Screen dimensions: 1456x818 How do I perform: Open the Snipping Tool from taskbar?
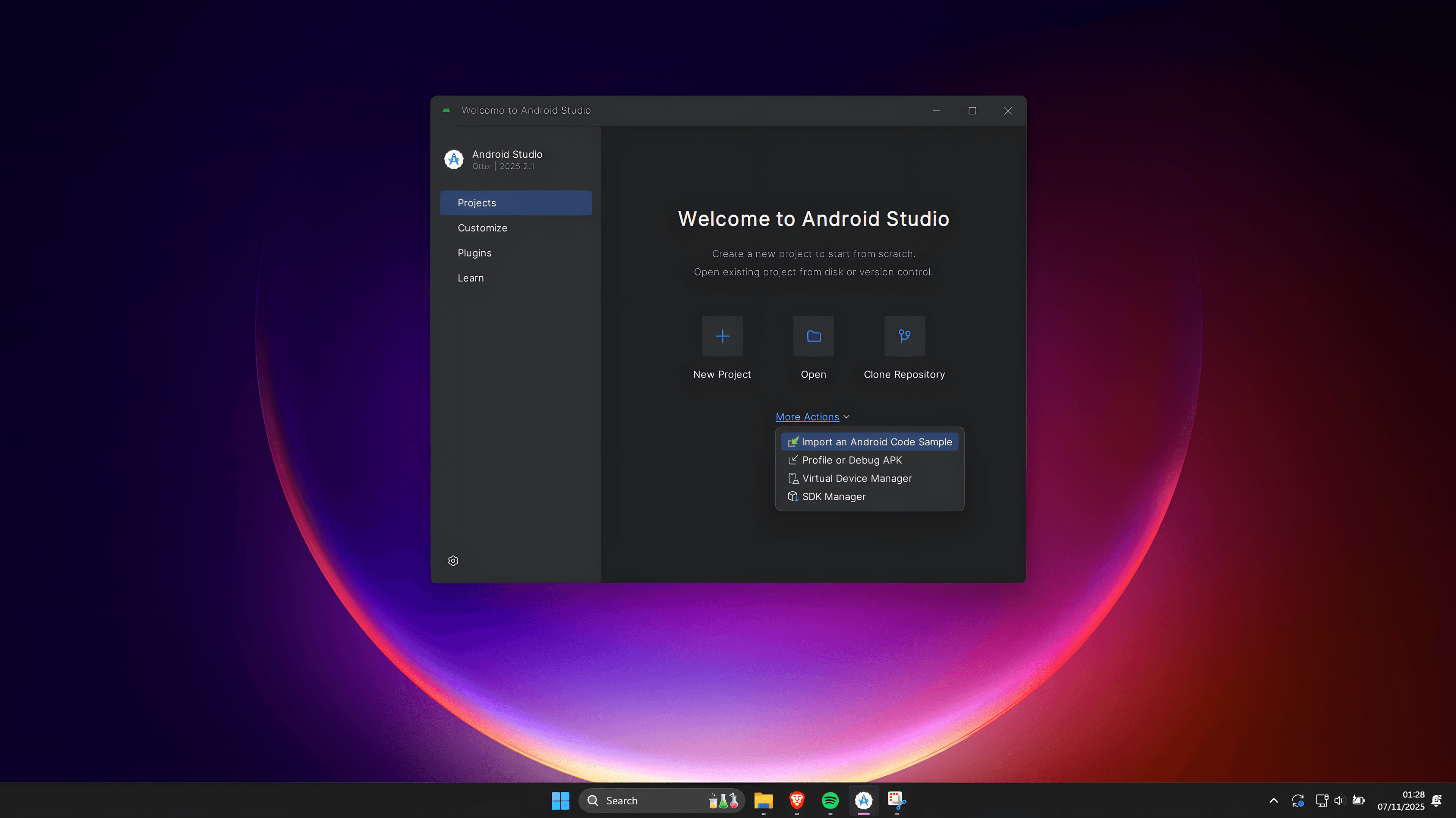click(x=896, y=801)
